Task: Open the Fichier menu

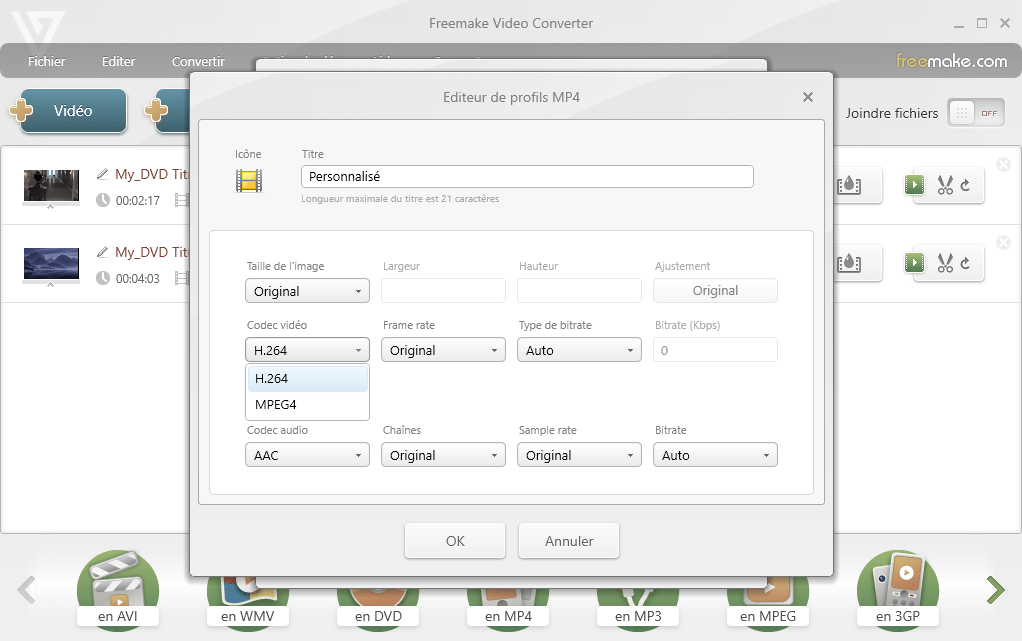Action: 46,61
